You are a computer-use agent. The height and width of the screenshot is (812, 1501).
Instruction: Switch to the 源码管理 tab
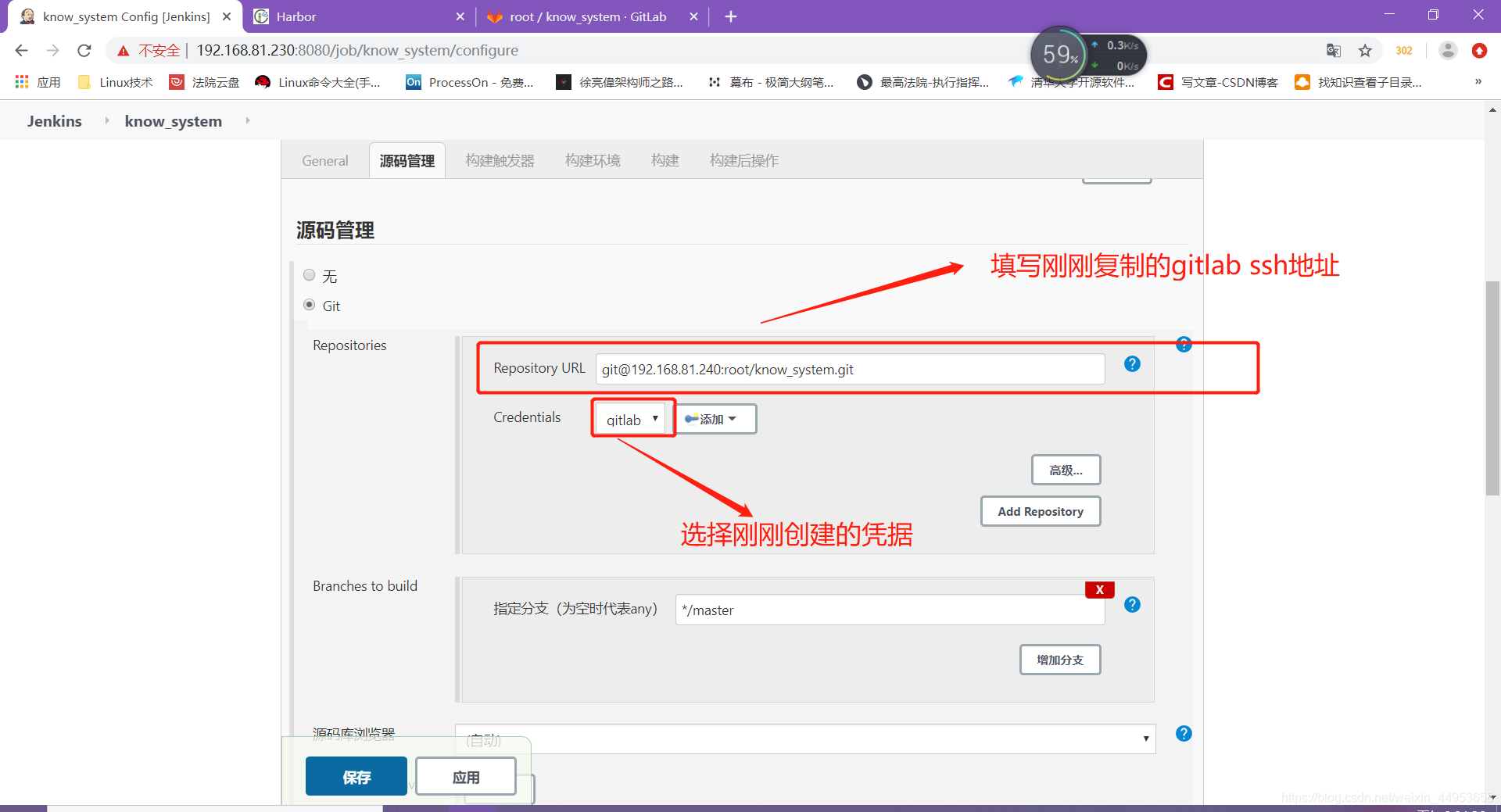point(407,161)
